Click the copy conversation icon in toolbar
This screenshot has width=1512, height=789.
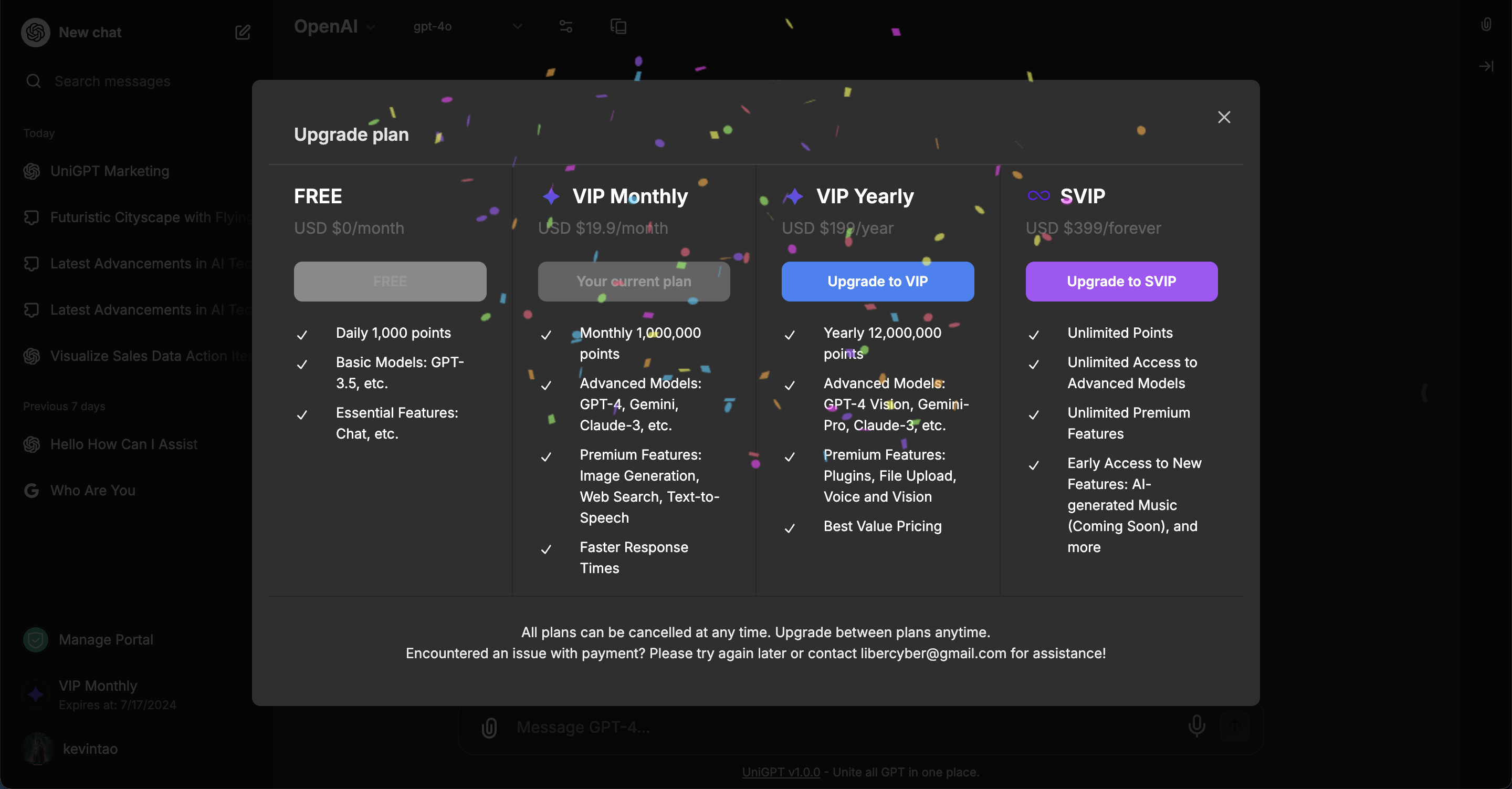[618, 26]
